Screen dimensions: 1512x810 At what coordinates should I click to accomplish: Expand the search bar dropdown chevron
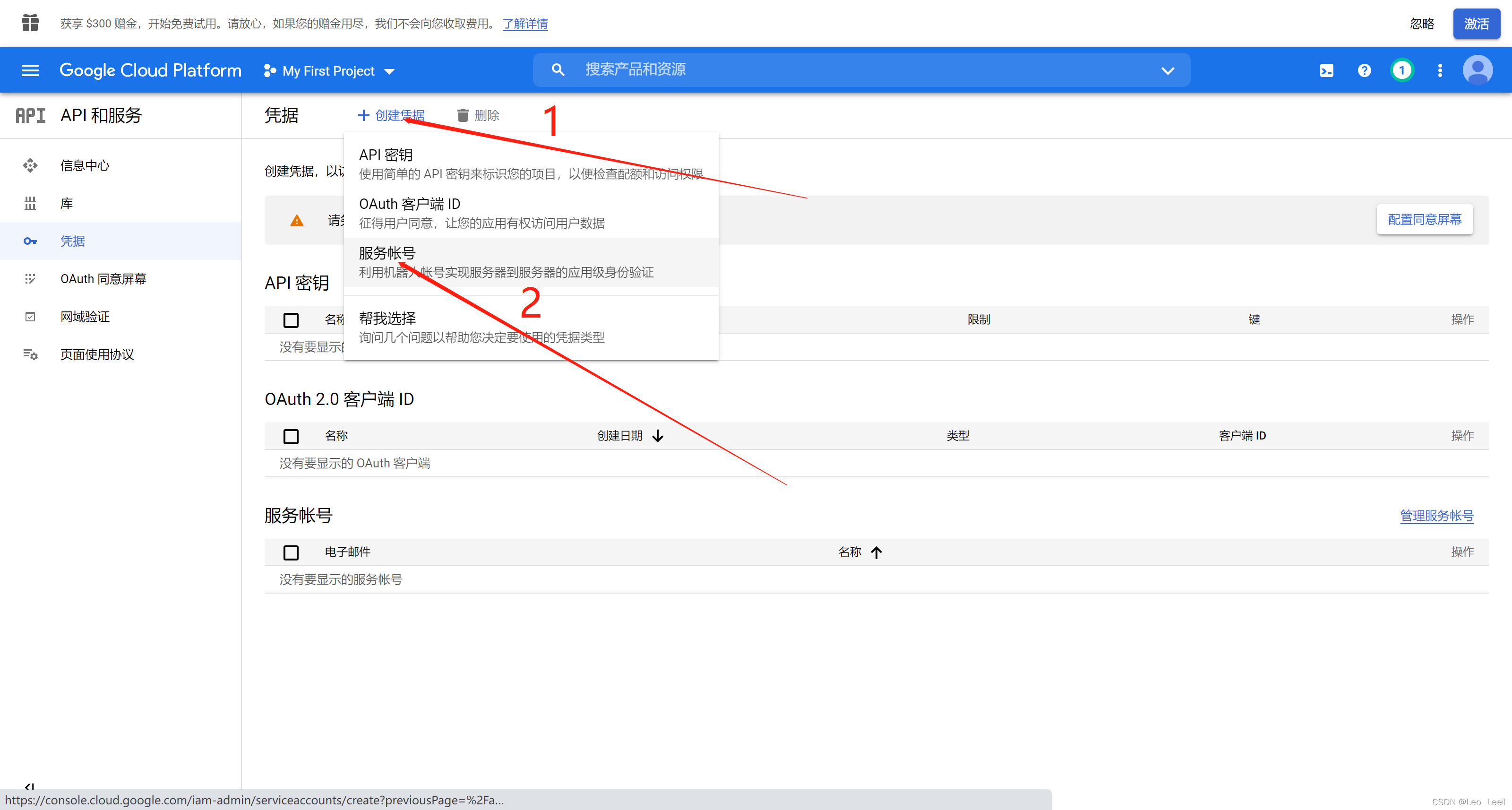(x=1168, y=70)
